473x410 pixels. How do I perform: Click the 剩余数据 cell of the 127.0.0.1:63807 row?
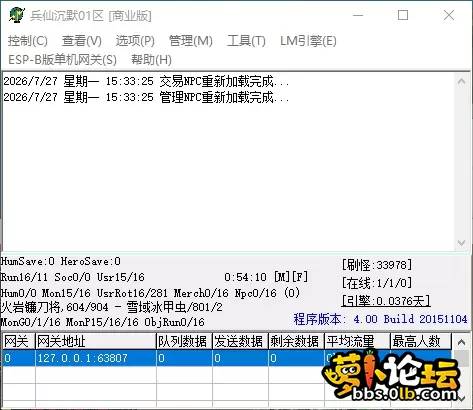tap(296, 358)
